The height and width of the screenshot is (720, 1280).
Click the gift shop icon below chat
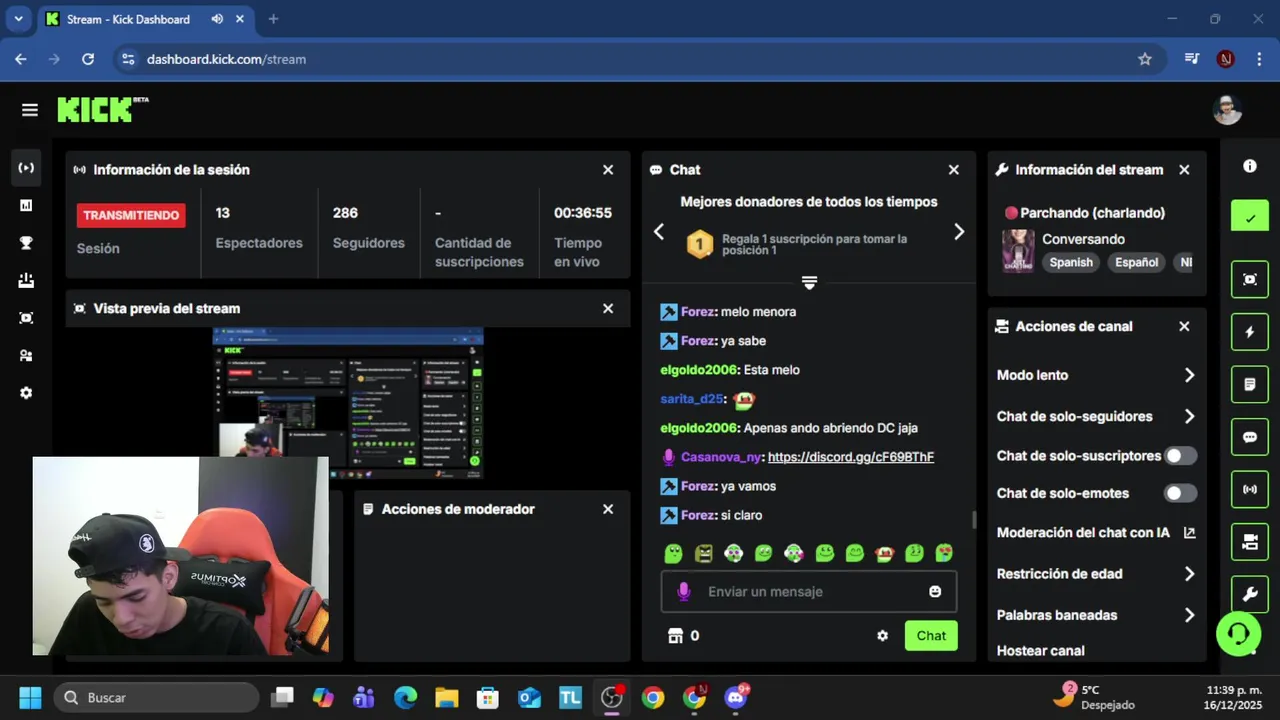point(675,636)
